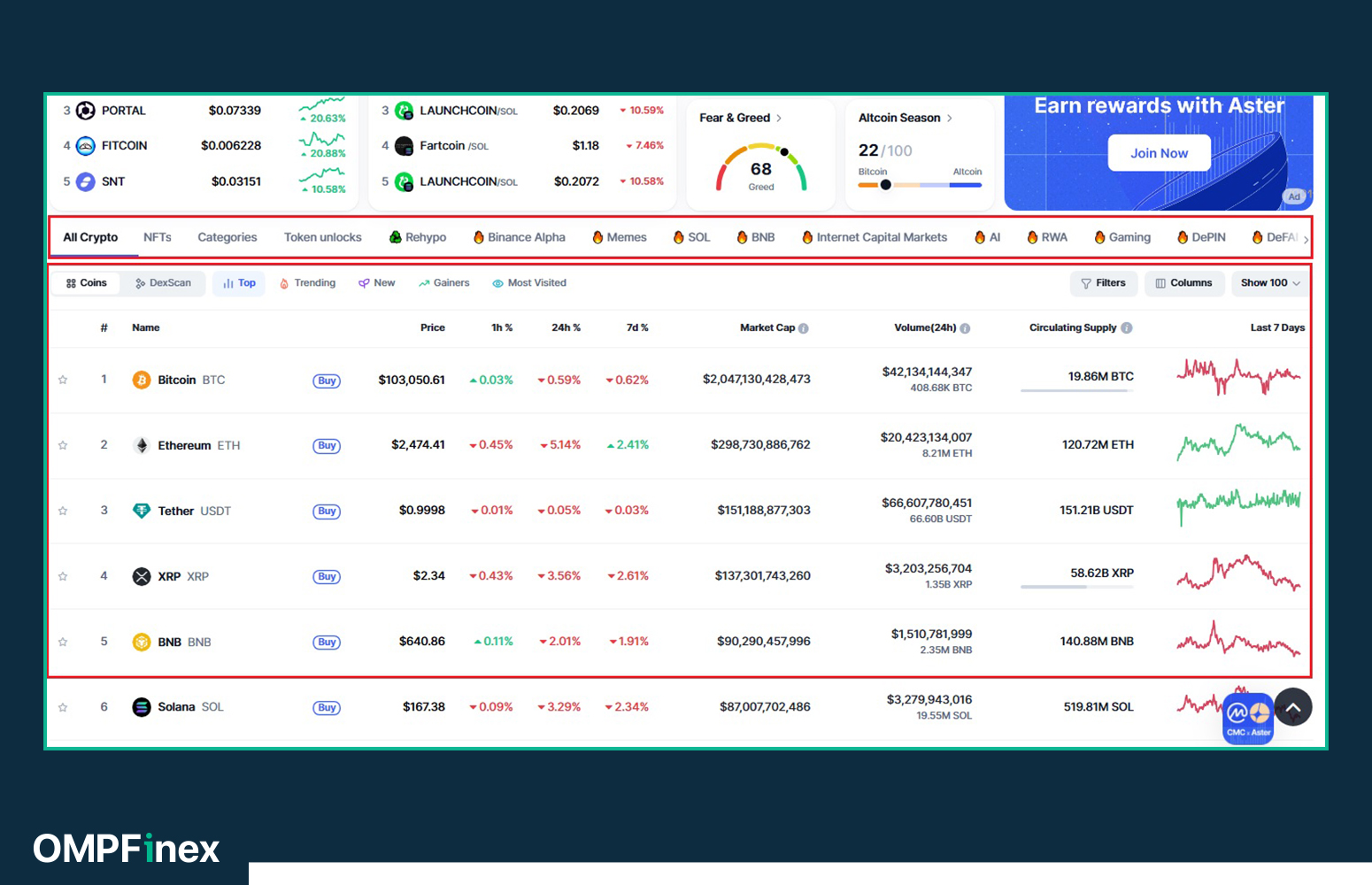Select the Memes tab
Screen dimensions: 1372x885
pos(620,237)
